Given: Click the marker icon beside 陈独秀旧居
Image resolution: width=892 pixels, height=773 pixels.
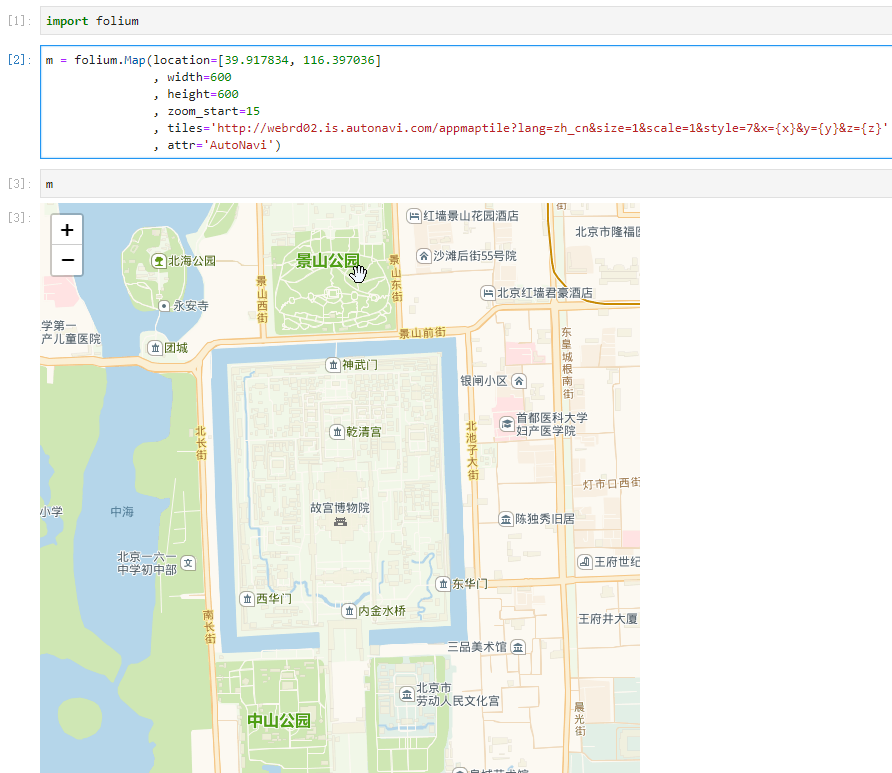Looking at the screenshot, I should pyautogui.click(x=505, y=518).
